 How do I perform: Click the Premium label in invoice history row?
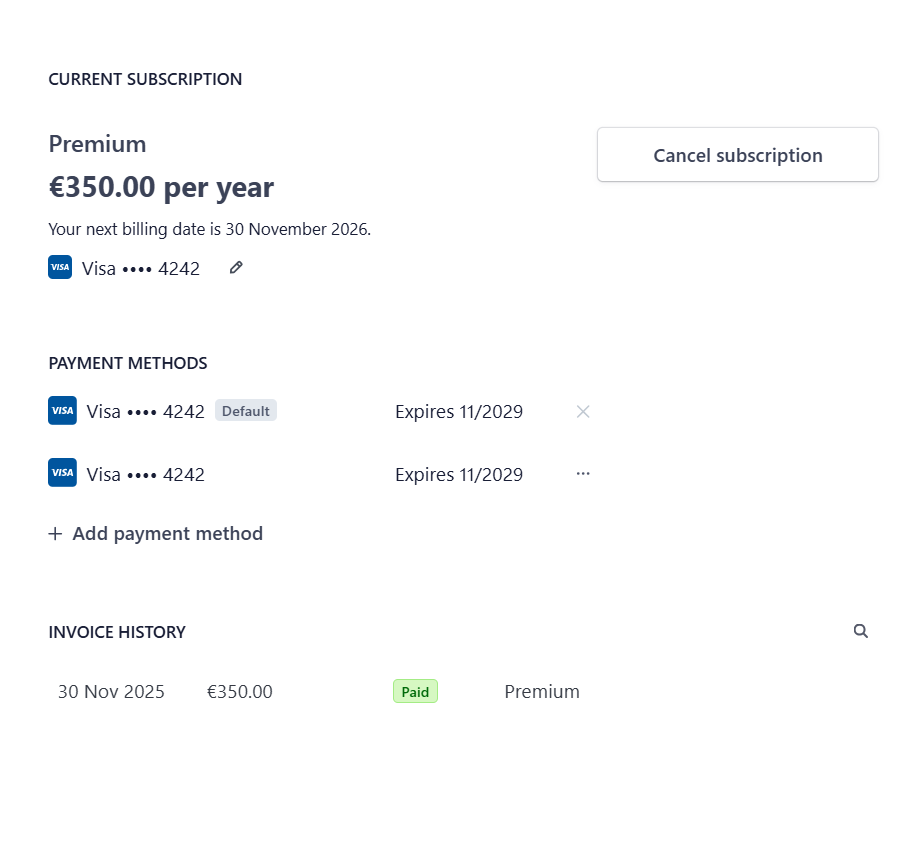(542, 692)
